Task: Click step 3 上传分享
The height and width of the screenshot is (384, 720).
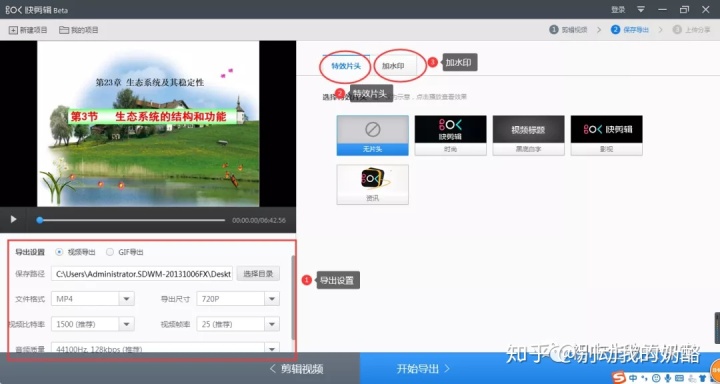Action: pos(692,30)
